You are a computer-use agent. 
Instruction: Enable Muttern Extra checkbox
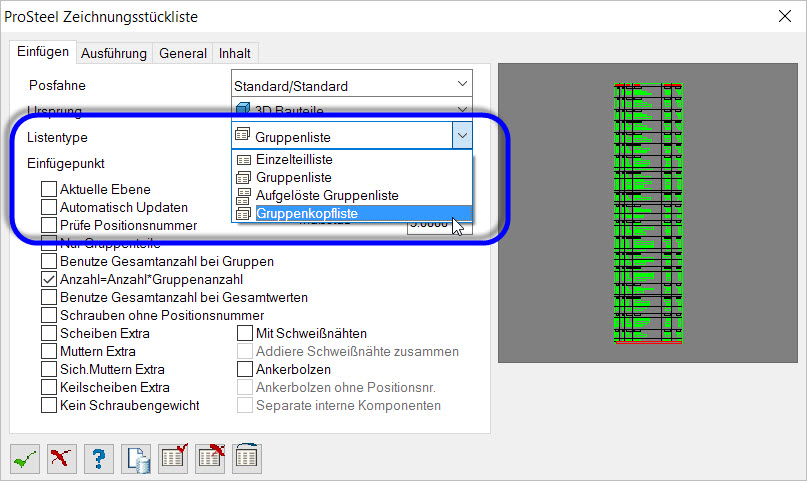point(49,351)
